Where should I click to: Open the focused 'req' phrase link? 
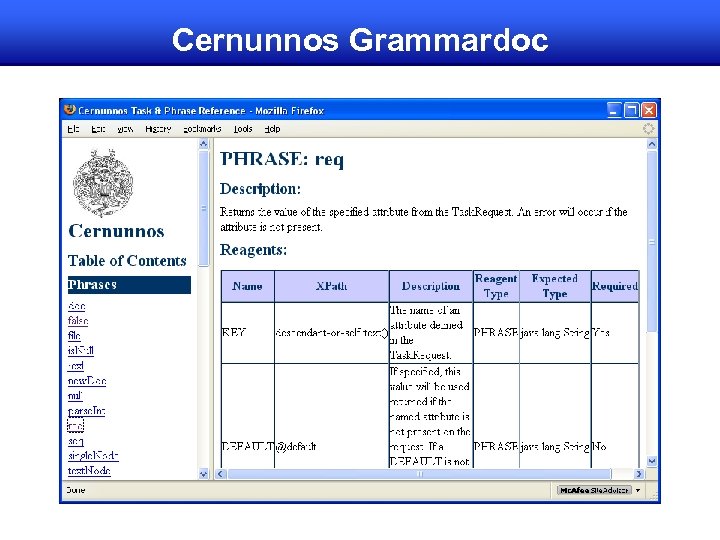click(76, 426)
